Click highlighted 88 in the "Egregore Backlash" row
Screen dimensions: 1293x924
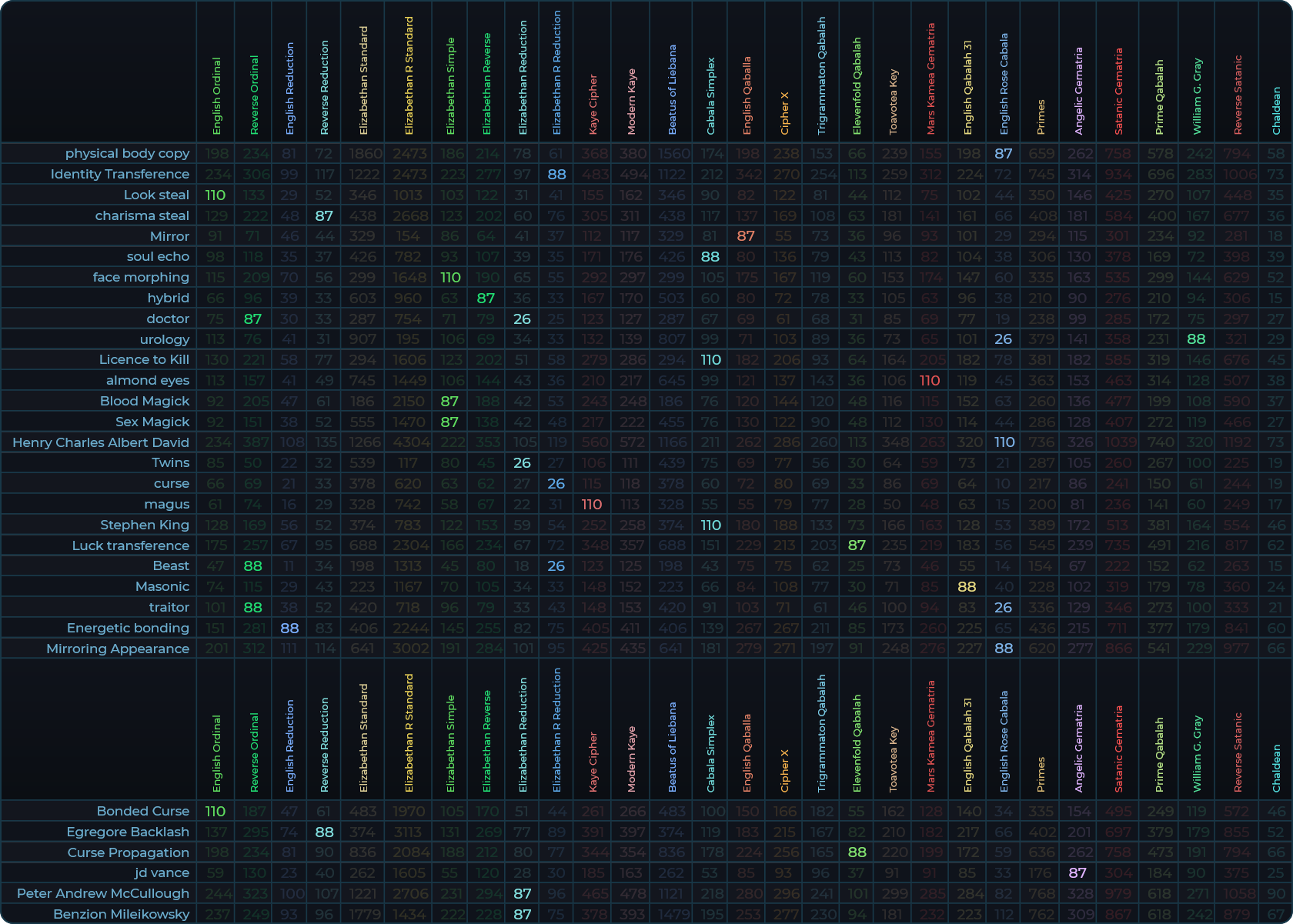[x=324, y=832]
